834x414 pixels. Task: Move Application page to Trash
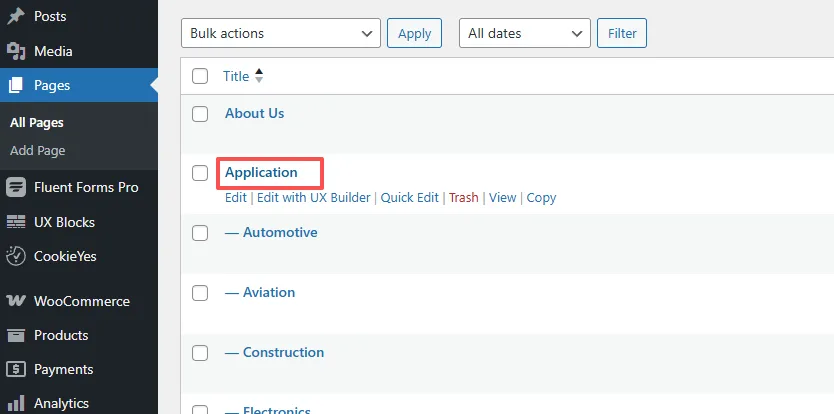pos(463,197)
